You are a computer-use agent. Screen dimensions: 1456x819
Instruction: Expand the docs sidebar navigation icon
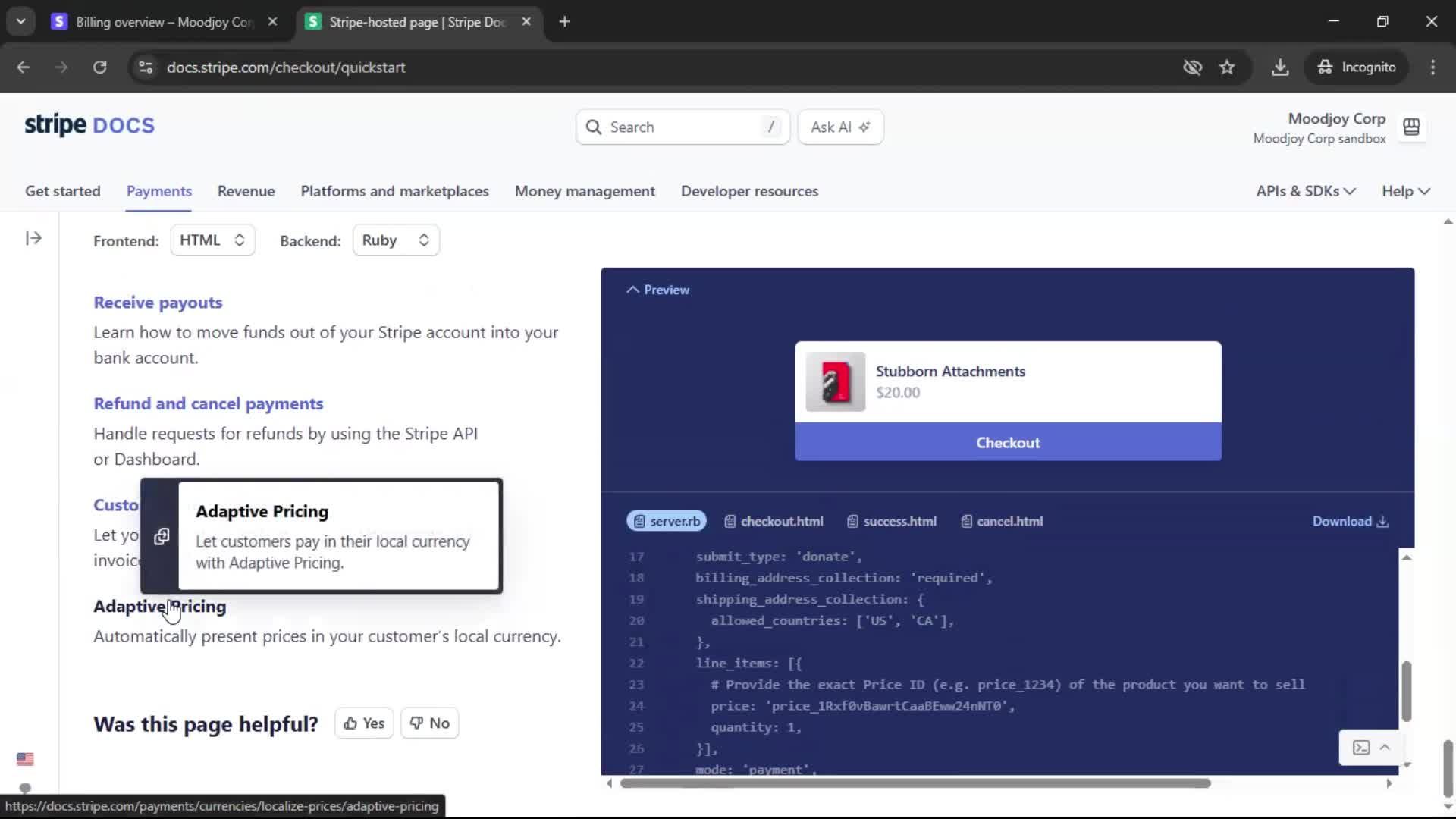pyautogui.click(x=33, y=238)
